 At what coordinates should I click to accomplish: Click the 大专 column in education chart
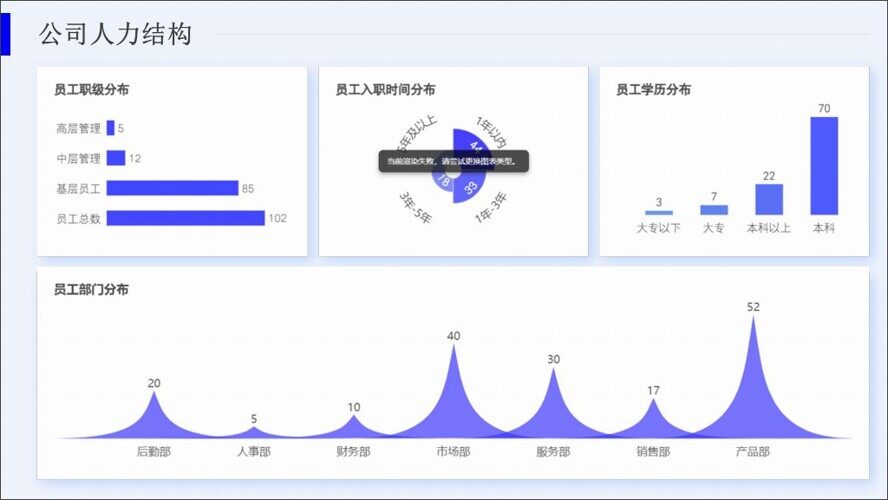point(713,210)
